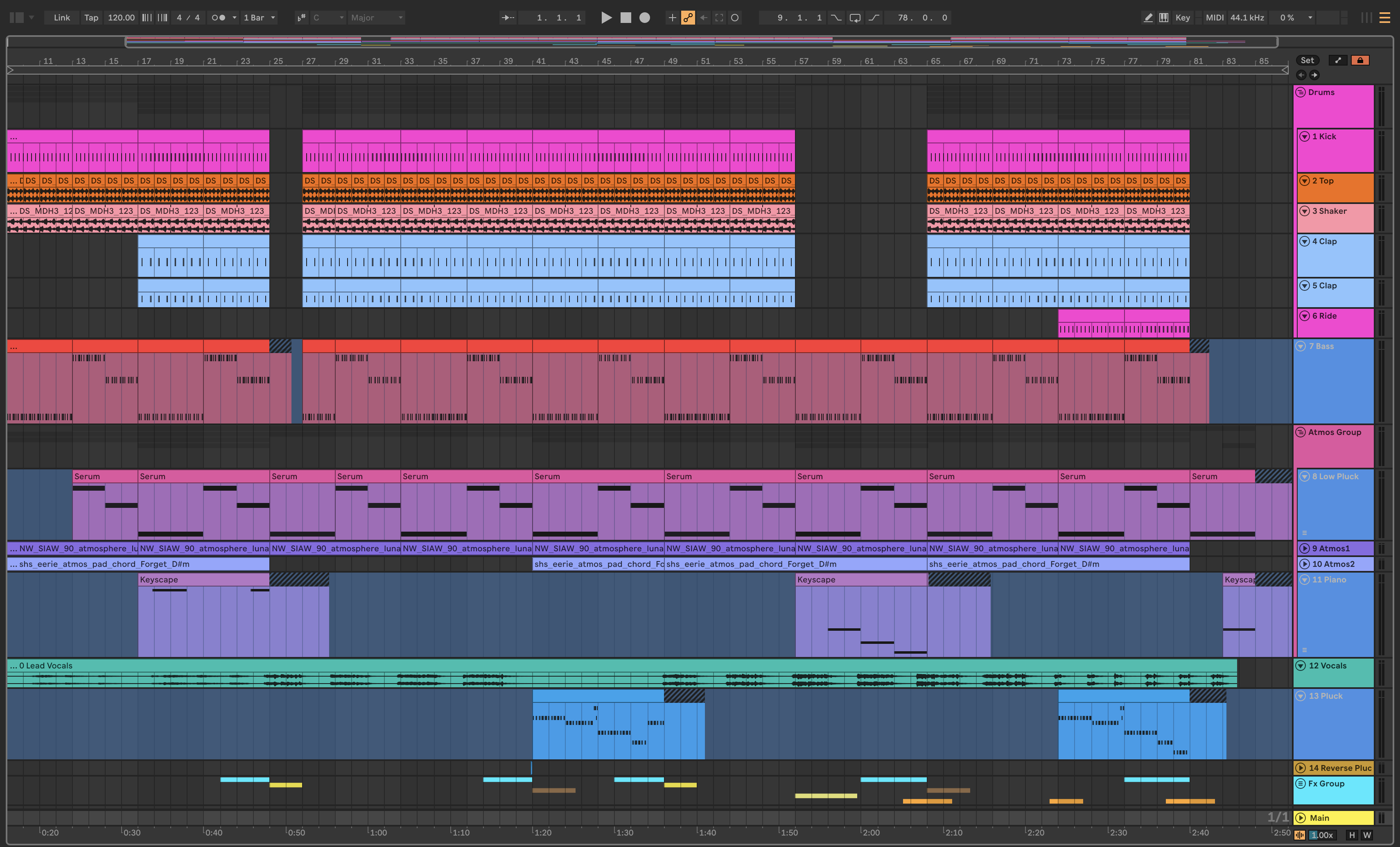This screenshot has width=1400, height=847.
Task: Click the Tap tempo button
Action: point(91,18)
